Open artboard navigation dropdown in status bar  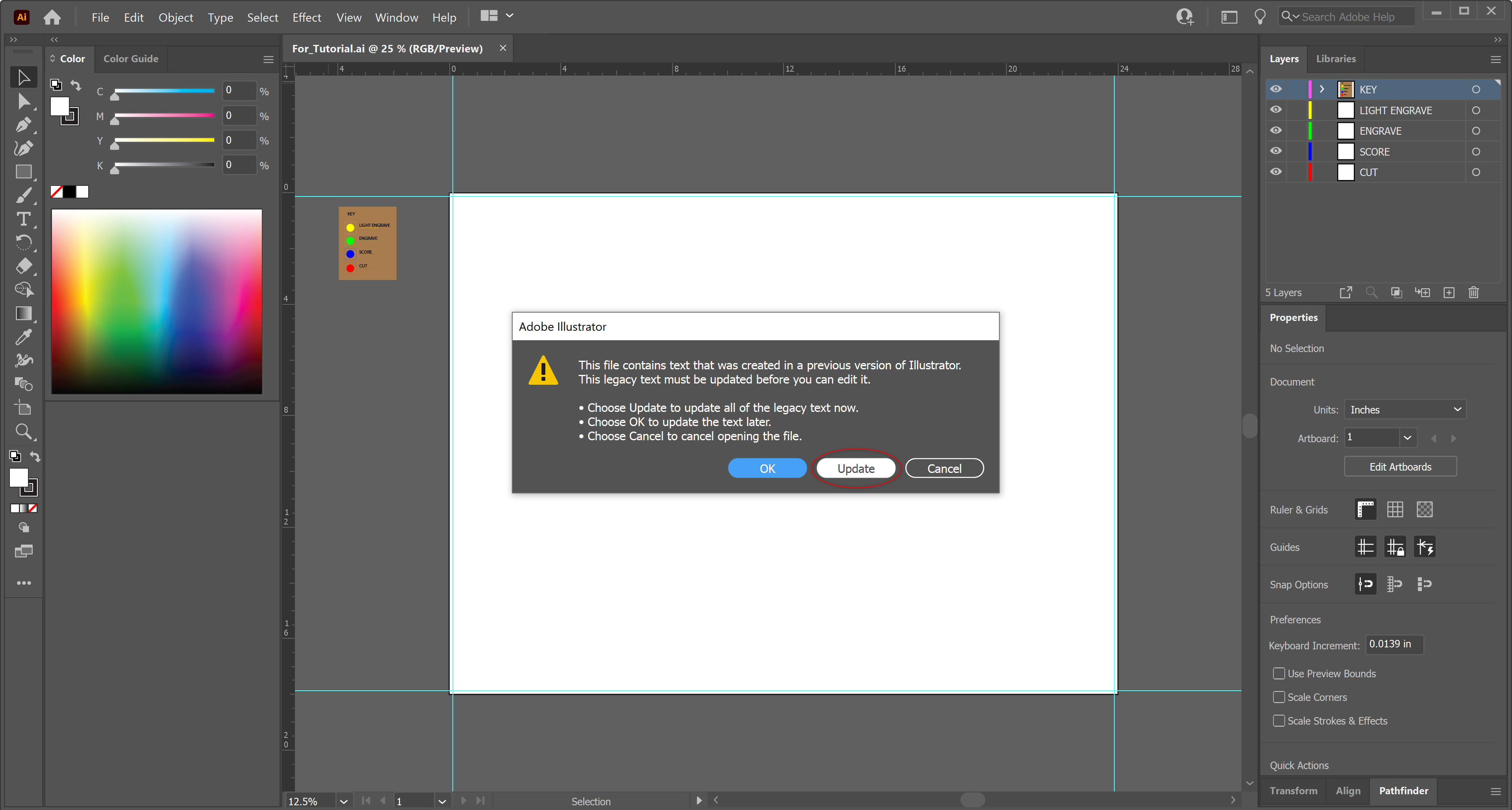(442, 801)
